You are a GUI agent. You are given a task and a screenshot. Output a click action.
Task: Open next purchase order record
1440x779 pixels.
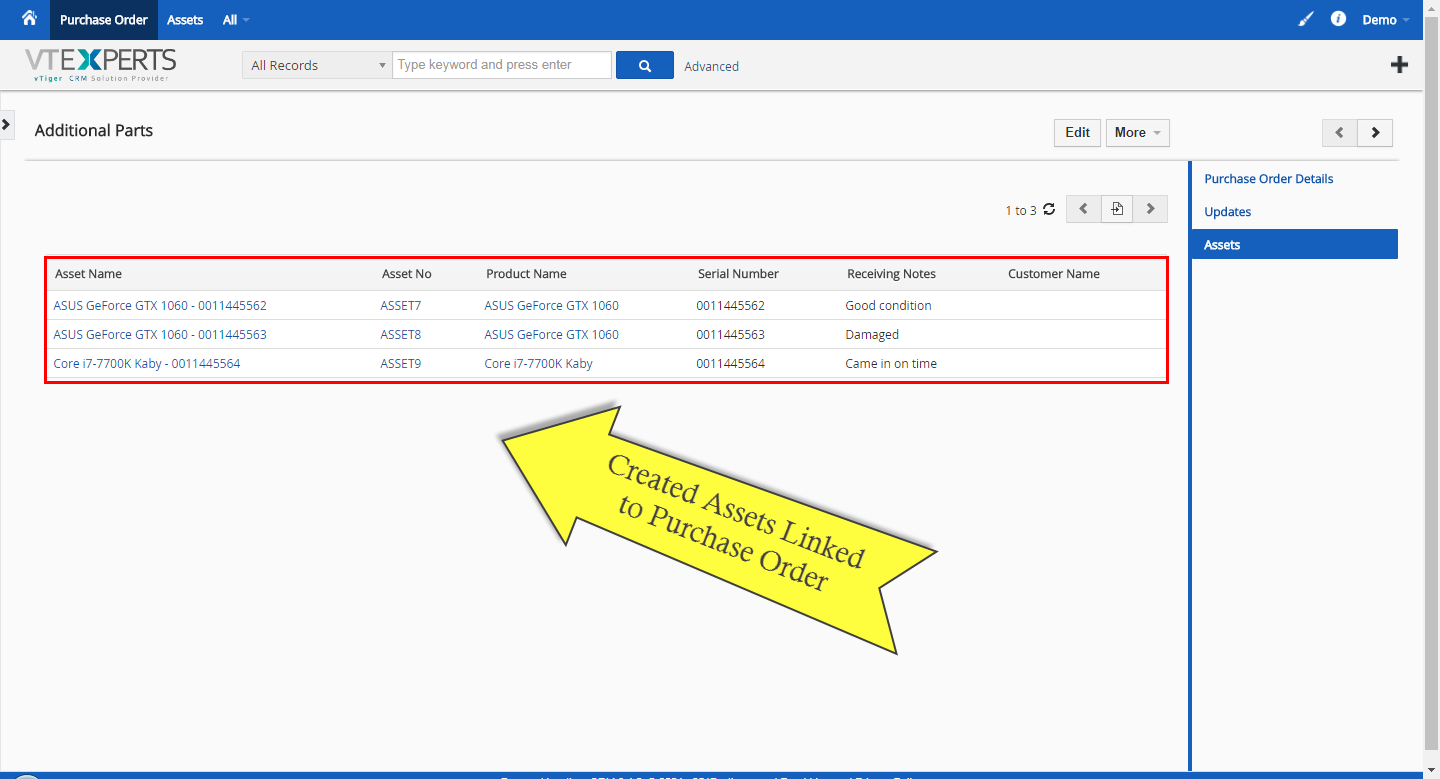[1375, 132]
